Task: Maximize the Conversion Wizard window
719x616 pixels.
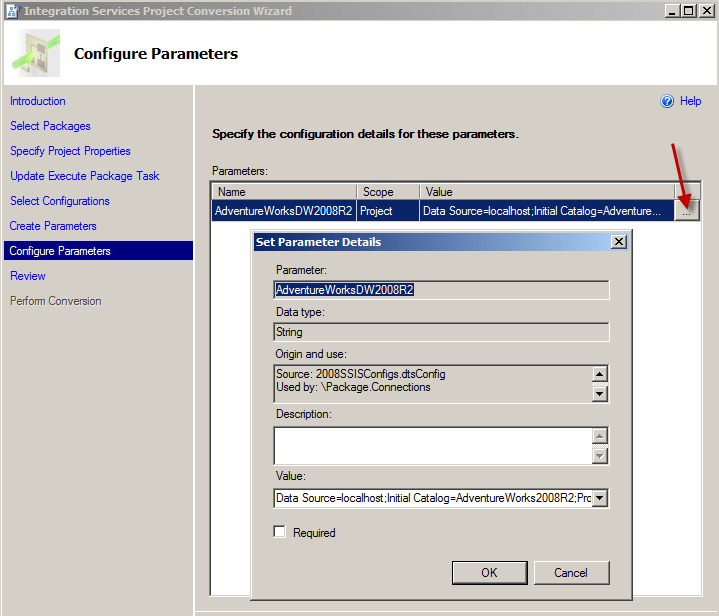Action: (x=689, y=11)
